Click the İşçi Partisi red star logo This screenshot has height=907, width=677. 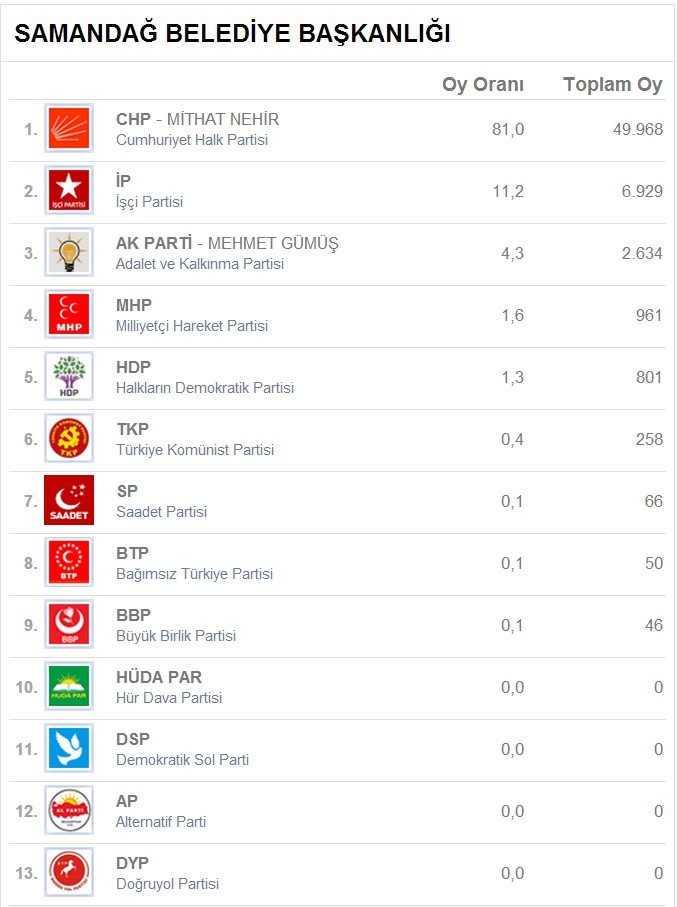69,191
